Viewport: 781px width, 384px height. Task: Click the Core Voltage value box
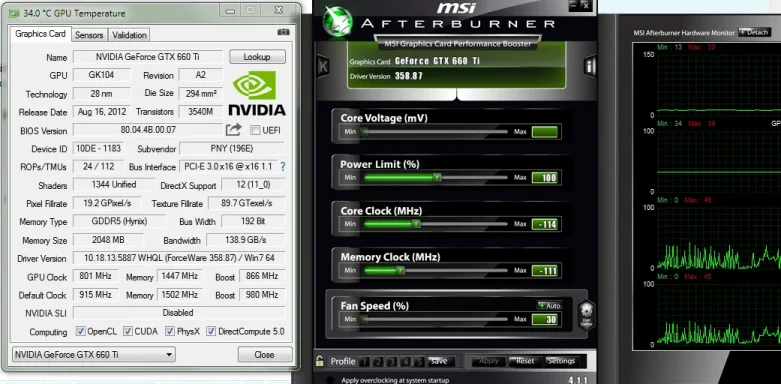click(544, 132)
